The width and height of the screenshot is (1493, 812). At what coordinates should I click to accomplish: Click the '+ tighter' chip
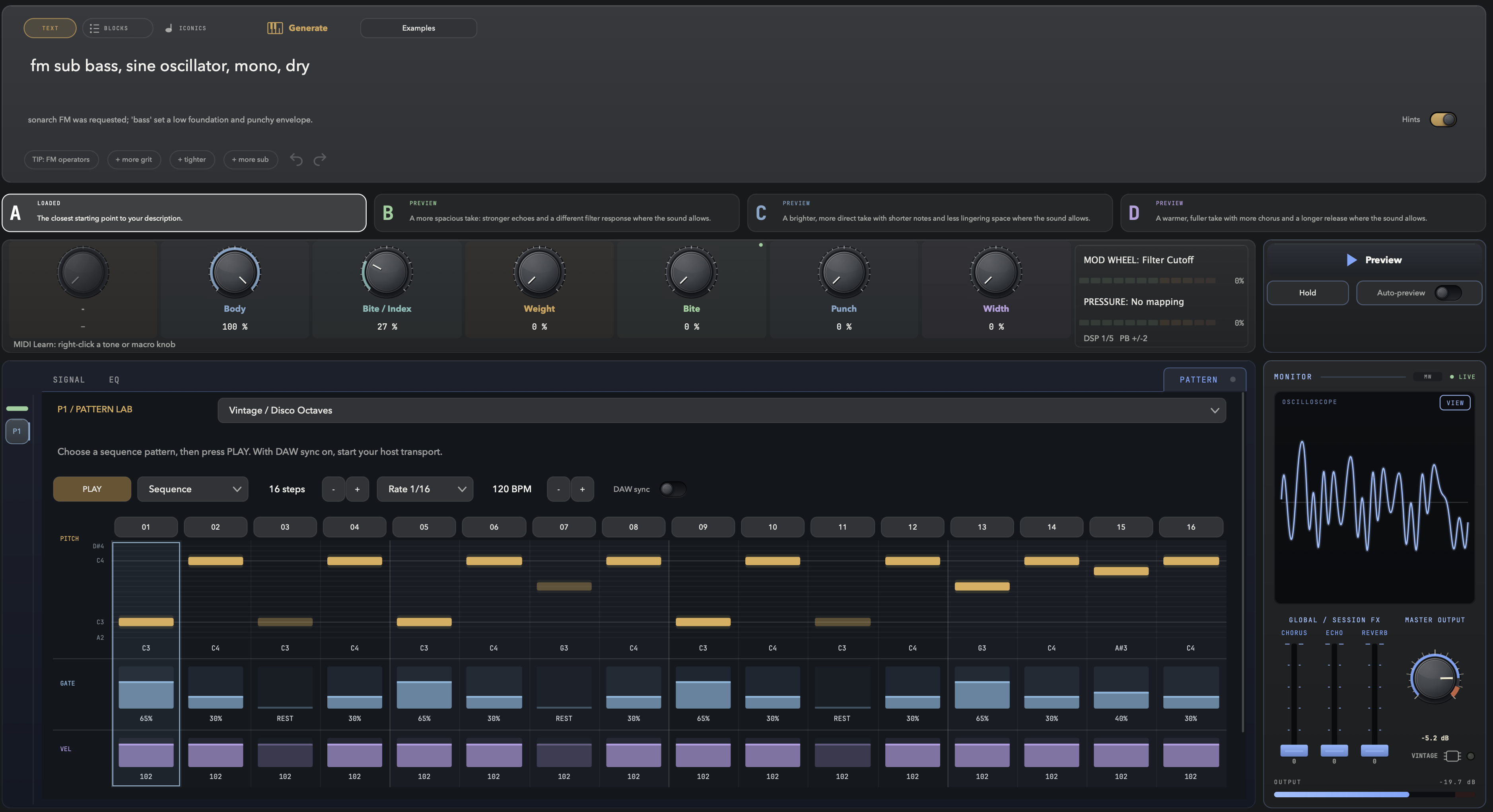pyautogui.click(x=192, y=159)
